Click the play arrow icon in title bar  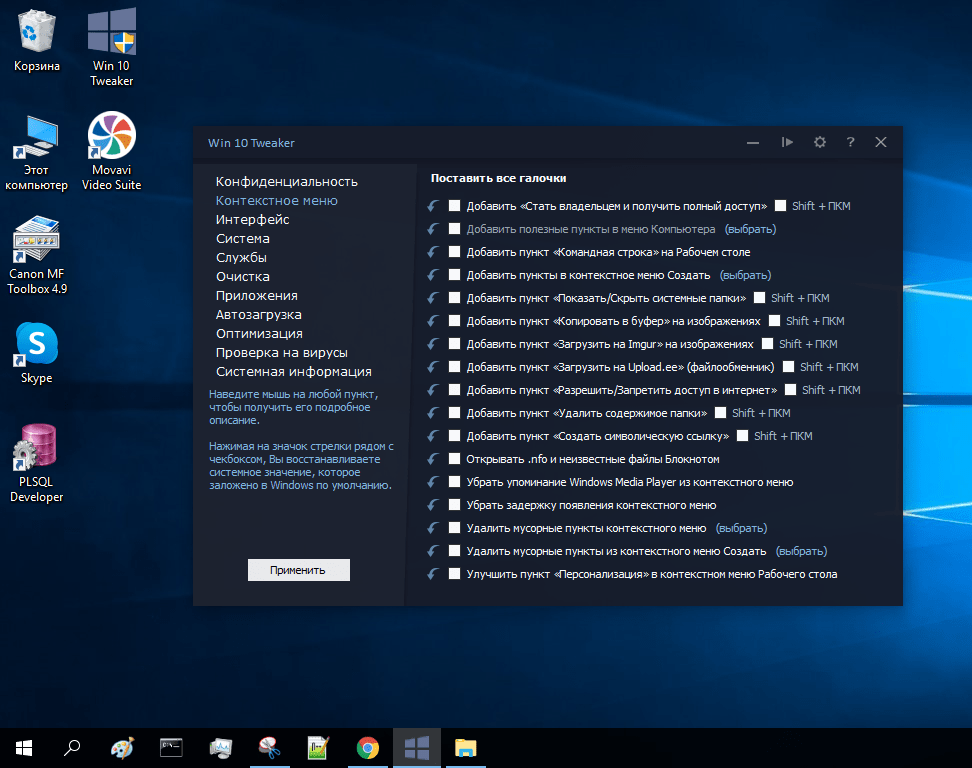[x=787, y=142]
